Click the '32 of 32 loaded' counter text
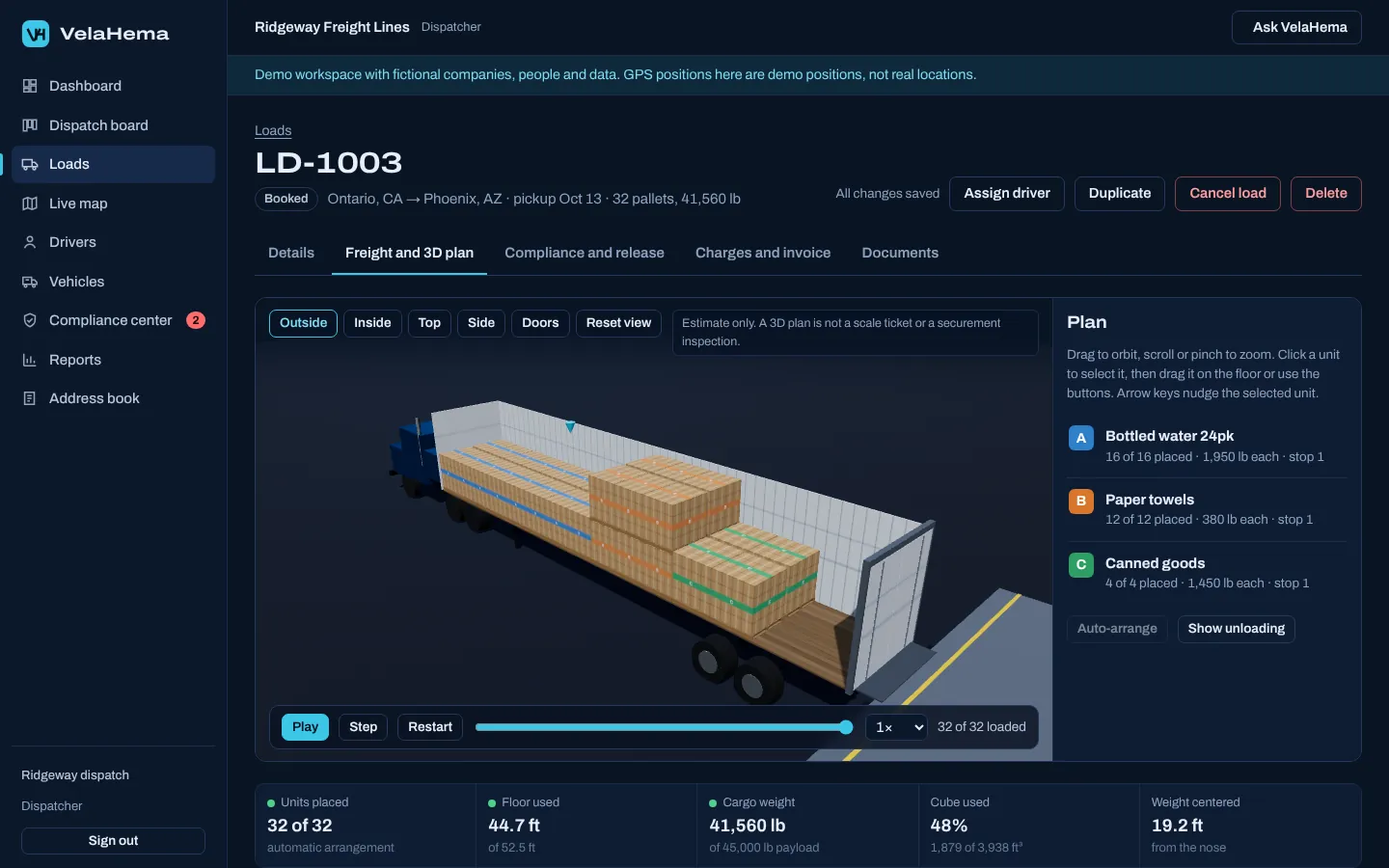This screenshot has width=1389, height=868. (982, 727)
